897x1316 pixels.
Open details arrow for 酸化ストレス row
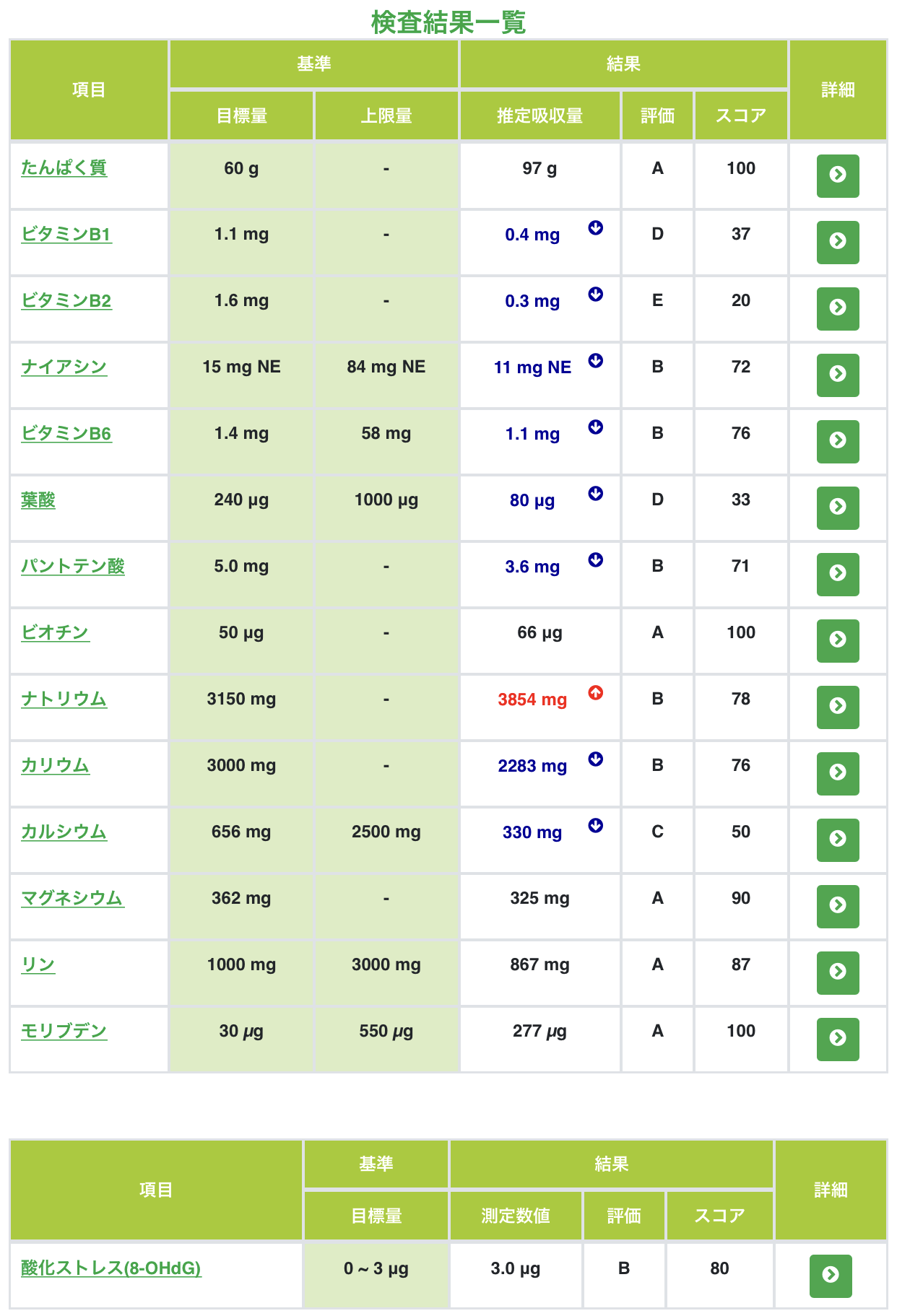tap(831, 1276)
